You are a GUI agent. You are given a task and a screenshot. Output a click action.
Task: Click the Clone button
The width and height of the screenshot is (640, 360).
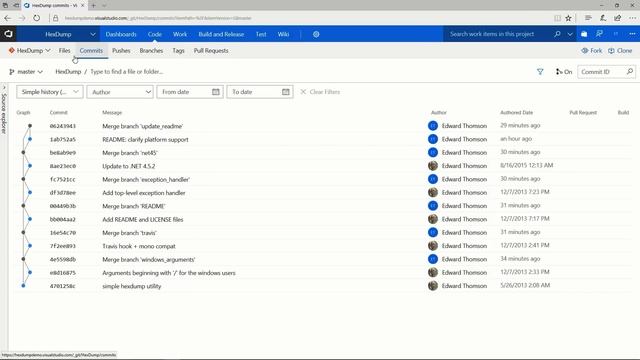coord(620,51)
